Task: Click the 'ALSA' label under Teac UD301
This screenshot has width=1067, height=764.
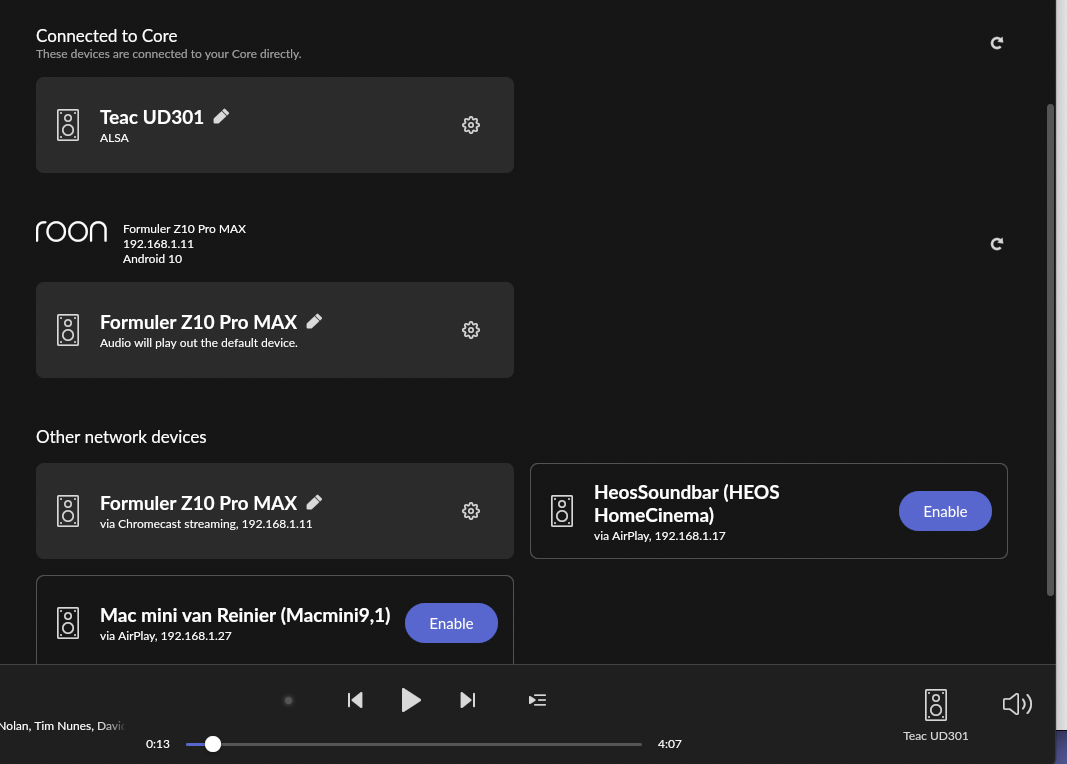Action: [x=114, y=138]
